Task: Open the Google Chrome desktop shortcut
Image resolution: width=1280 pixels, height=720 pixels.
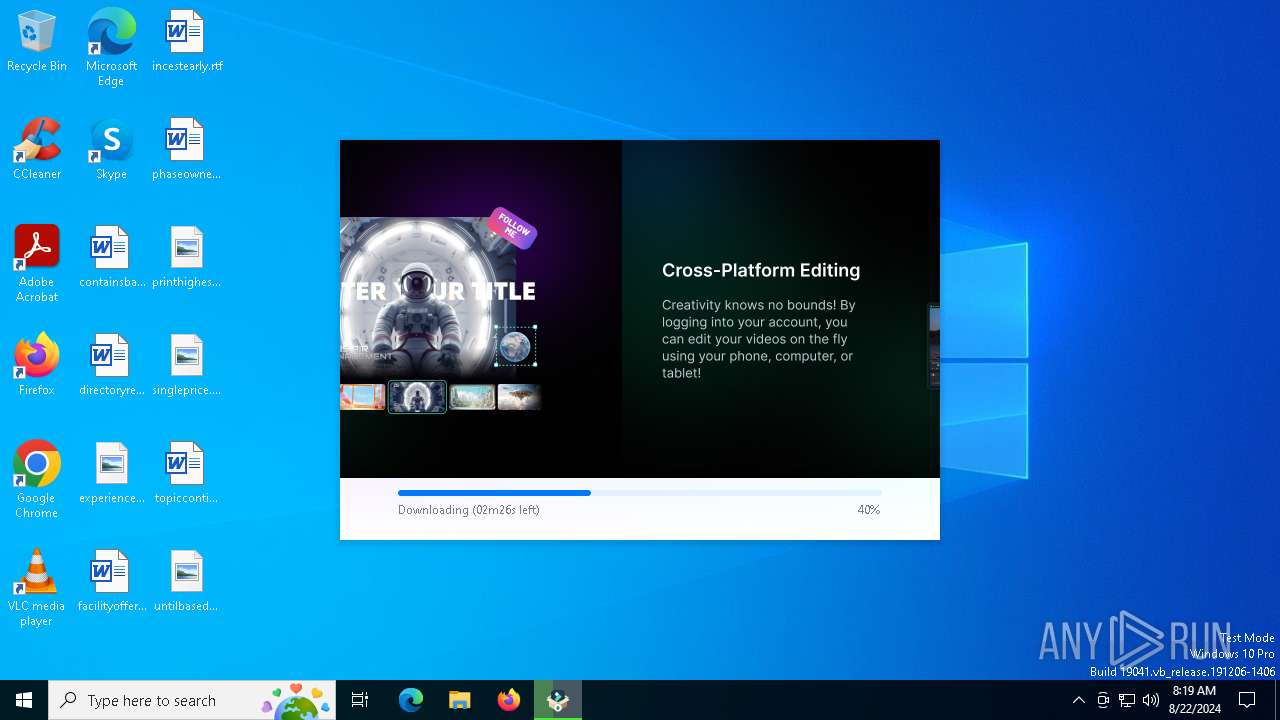Action: [x=37, y=480]
